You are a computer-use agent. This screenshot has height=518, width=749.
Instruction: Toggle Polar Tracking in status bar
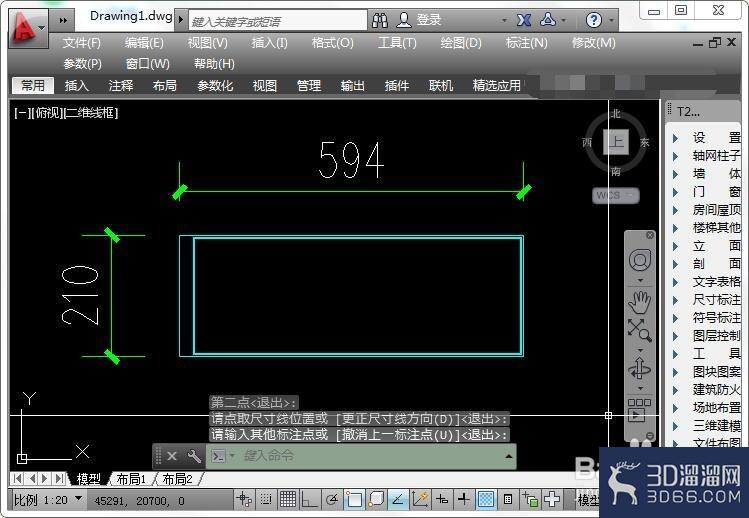pos(332,499)
